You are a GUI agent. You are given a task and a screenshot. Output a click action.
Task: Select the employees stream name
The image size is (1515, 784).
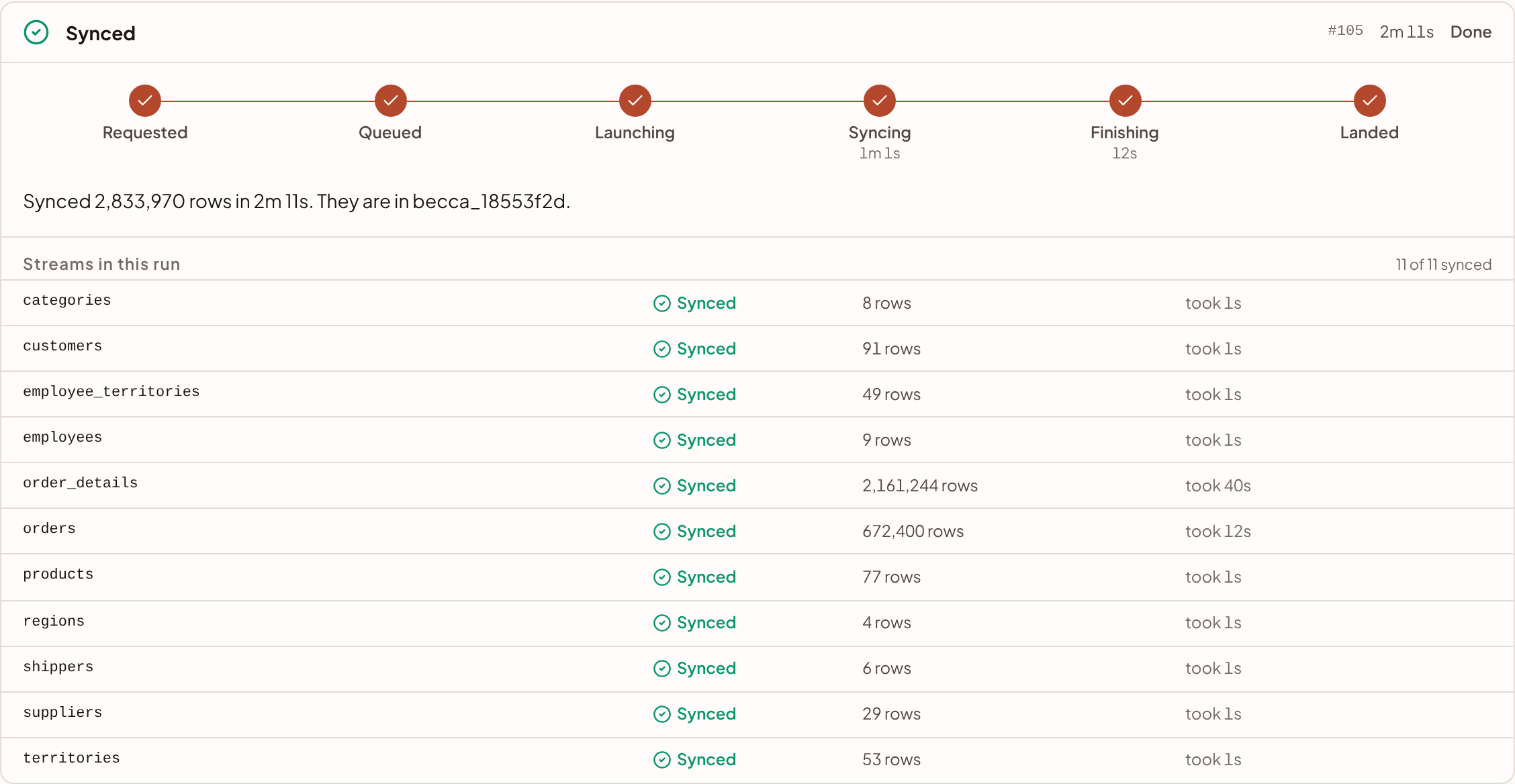pos(62,438)
